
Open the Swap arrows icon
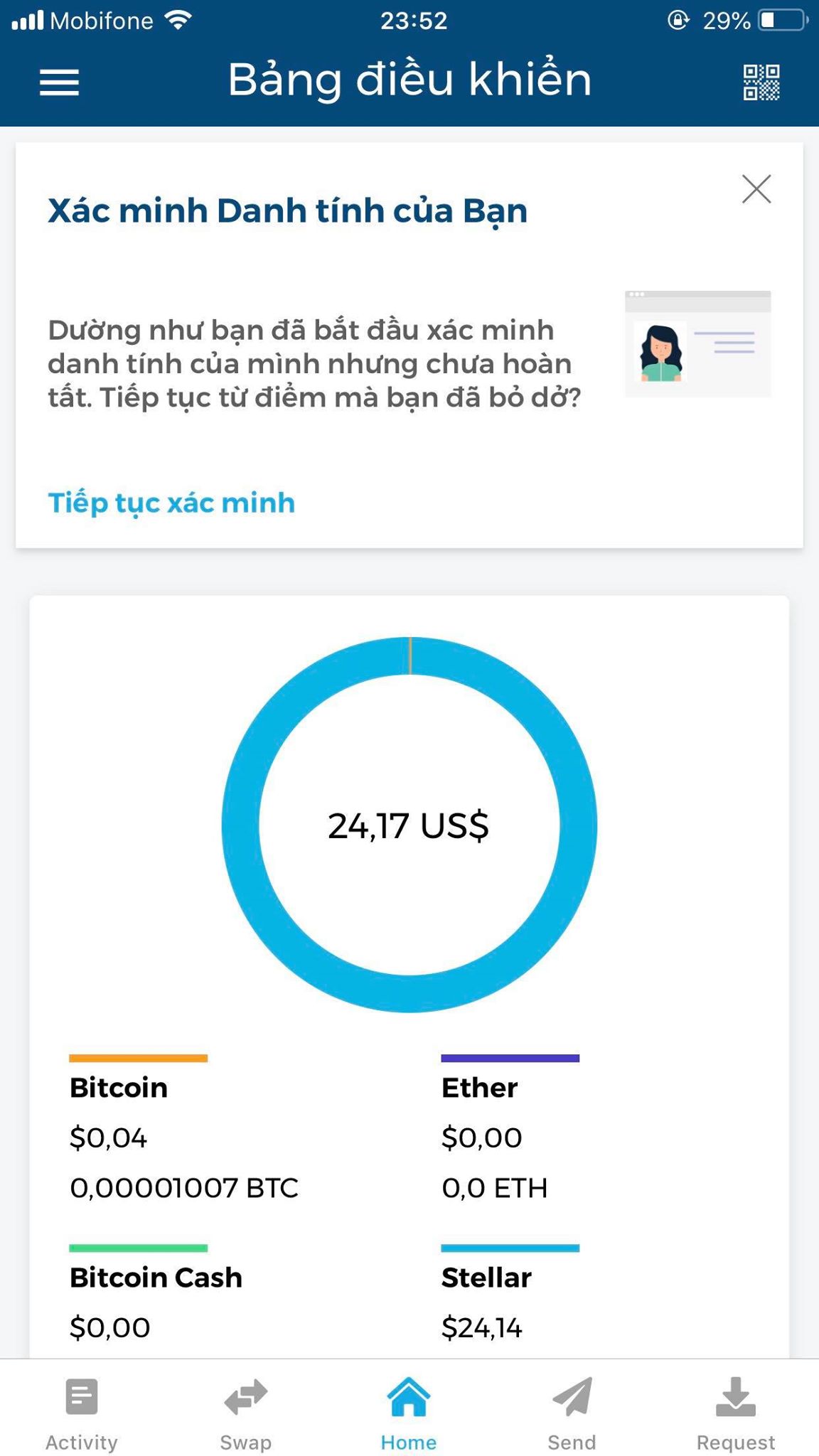click(245, 1396)
